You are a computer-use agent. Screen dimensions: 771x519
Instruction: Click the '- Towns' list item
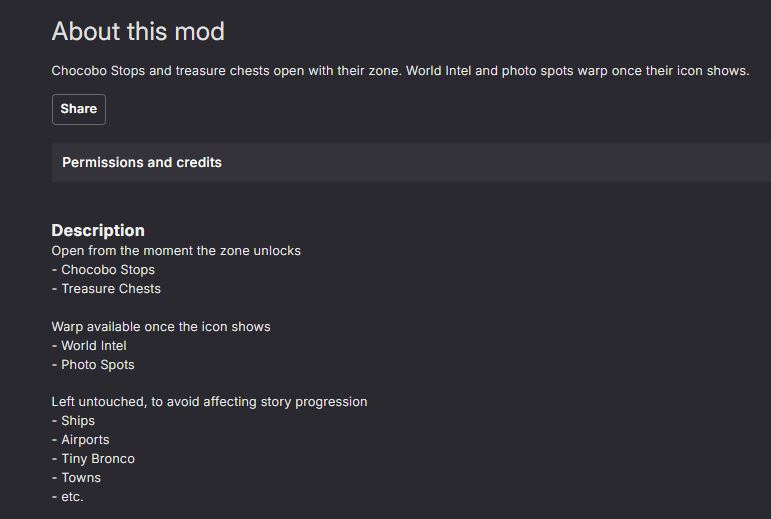[x=76, y=478]
